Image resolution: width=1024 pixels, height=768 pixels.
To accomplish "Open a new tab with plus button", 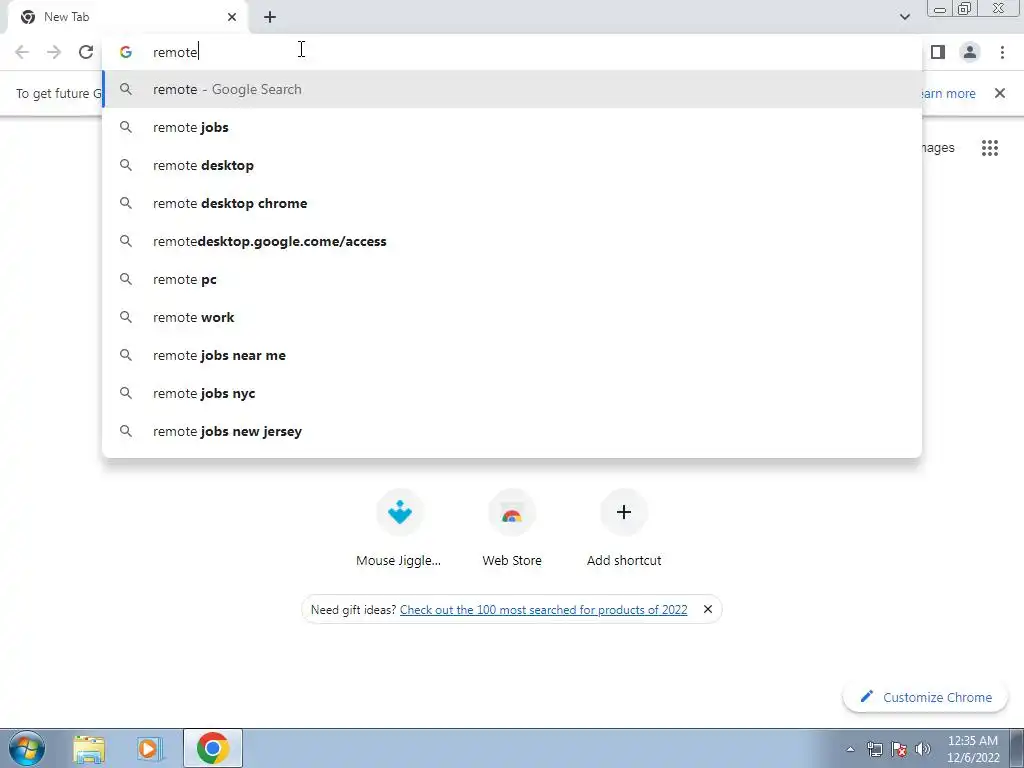I will tap(270, 17).
